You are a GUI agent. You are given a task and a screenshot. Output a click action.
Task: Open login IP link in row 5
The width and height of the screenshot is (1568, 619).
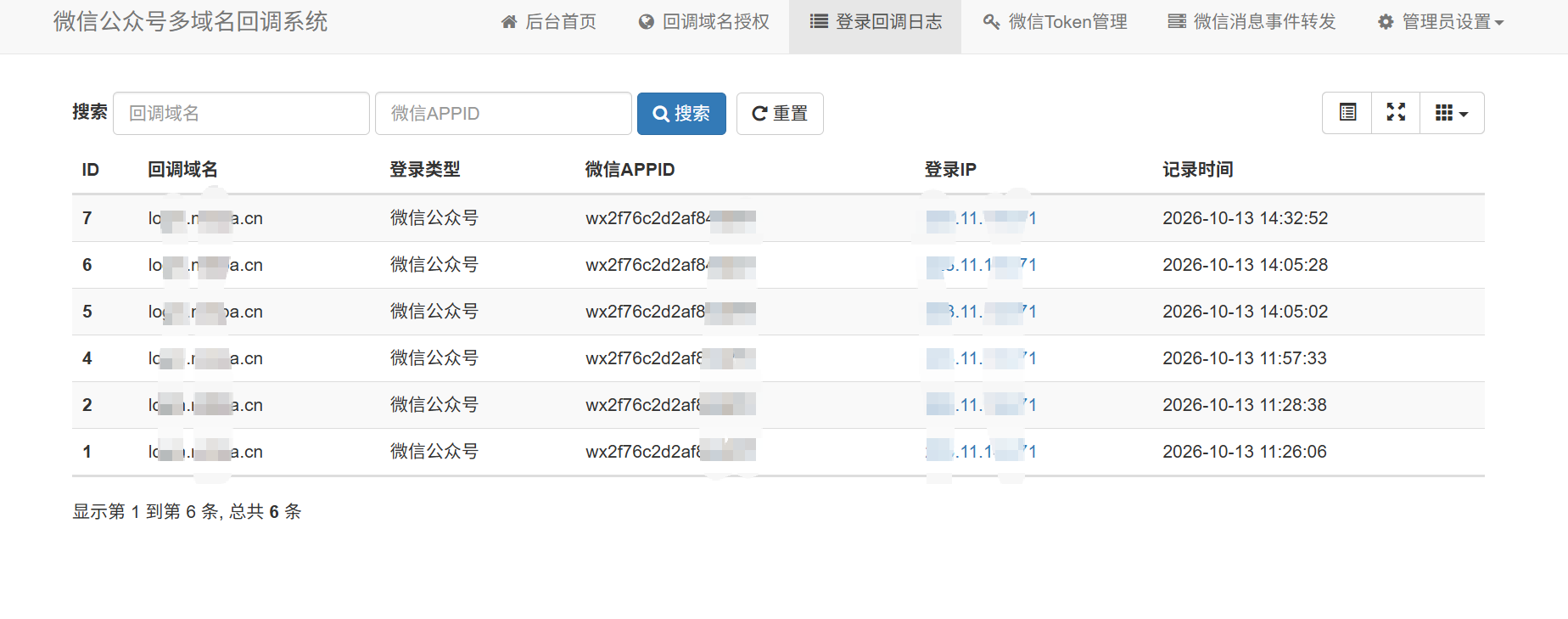[981, 312]
